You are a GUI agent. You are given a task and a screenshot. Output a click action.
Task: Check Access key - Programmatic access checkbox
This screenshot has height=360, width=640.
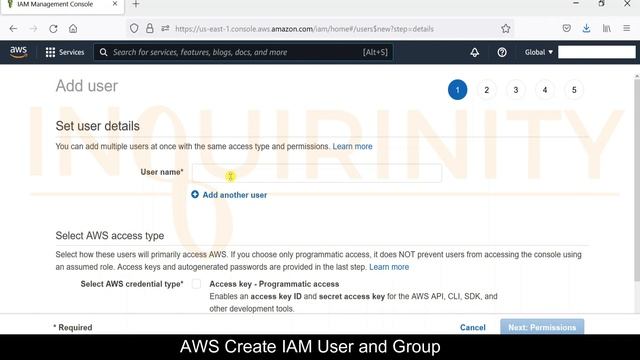(x=196, y=284)
